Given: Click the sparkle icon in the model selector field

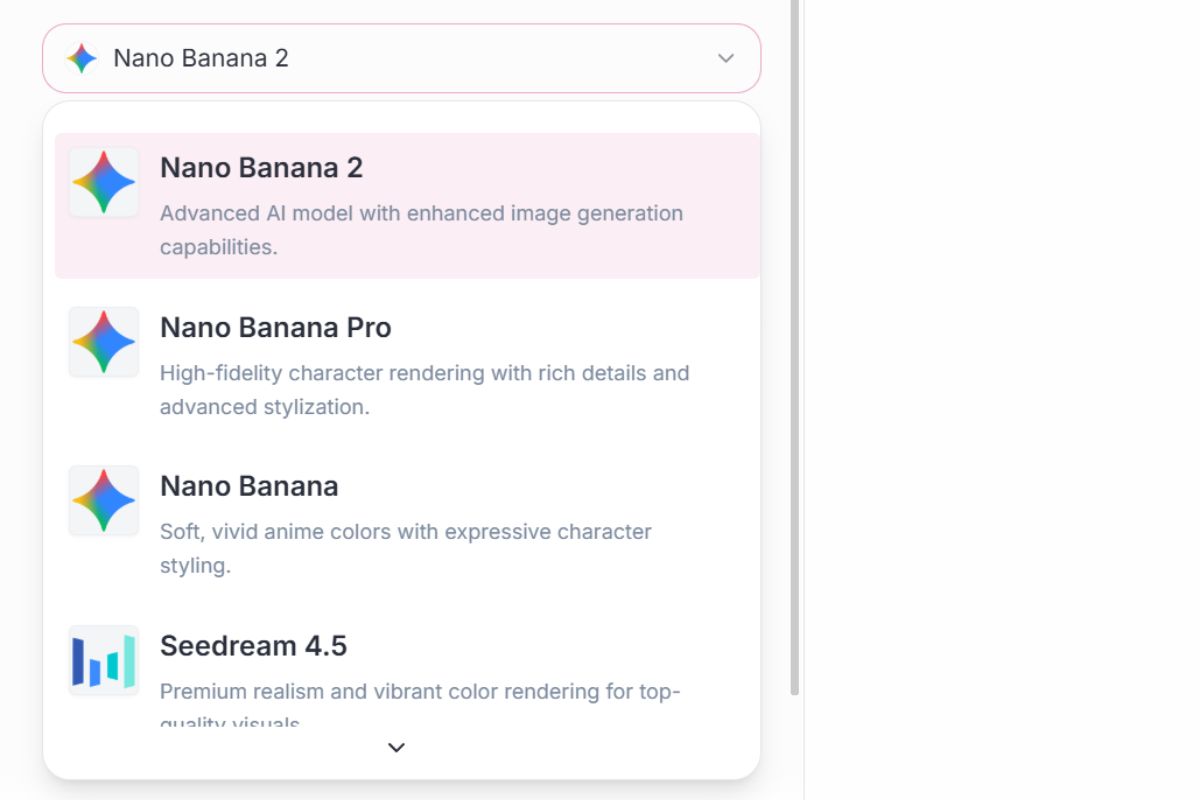Looking at the screenshot, I should click(82, 58).
